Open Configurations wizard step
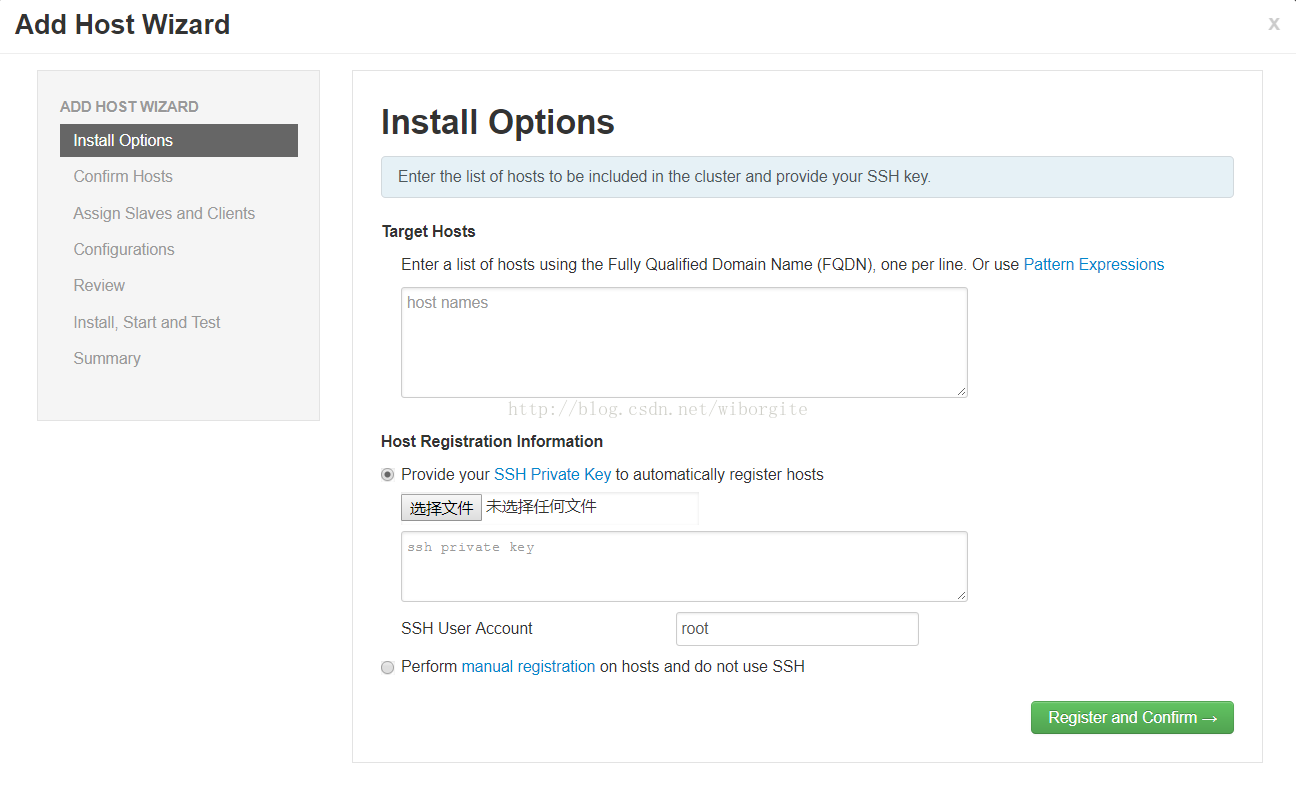 coord(124,249)
